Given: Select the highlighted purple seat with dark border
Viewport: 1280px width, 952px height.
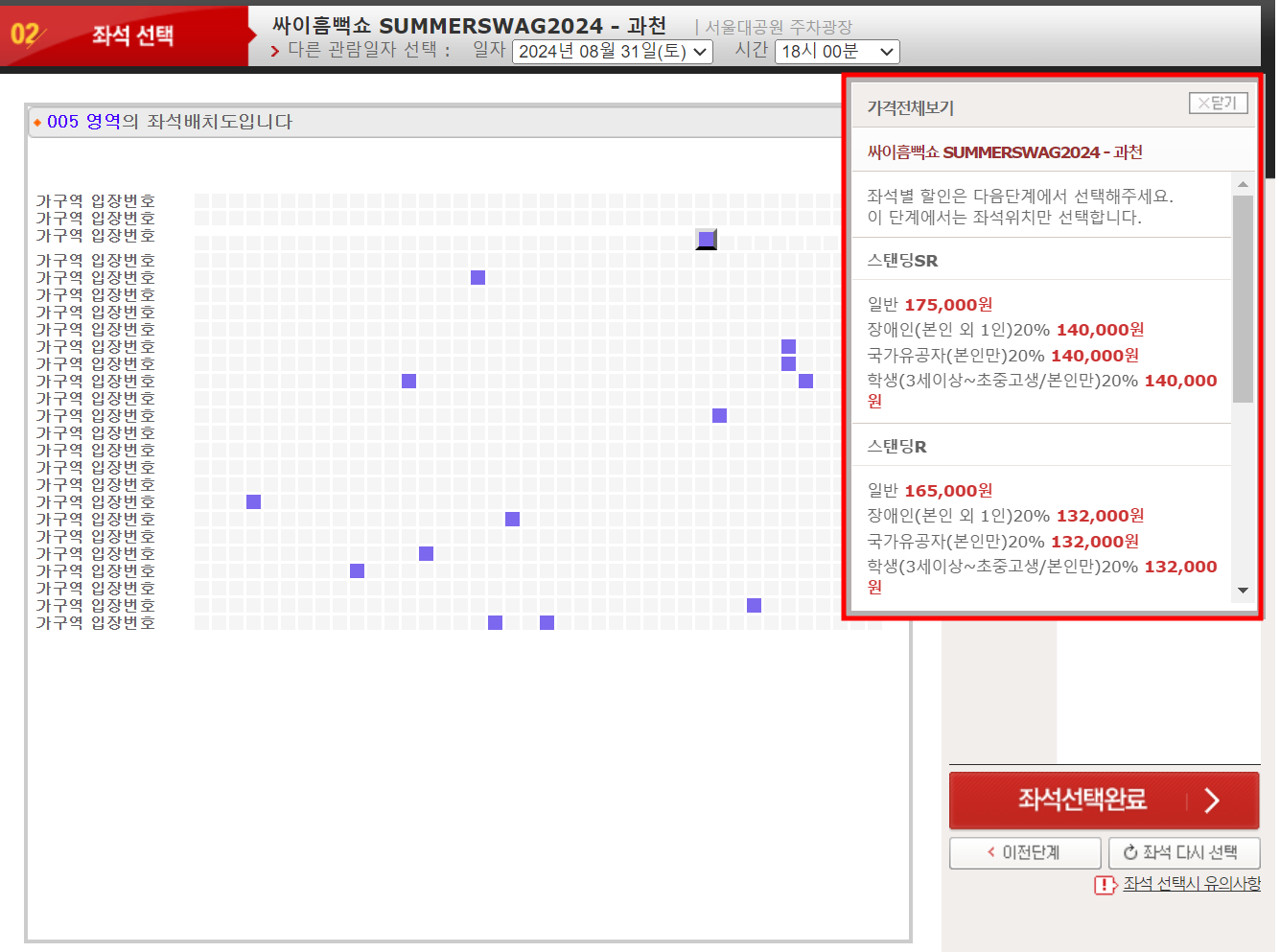Looking at the screenshot, I should click(x=707, y=240).
